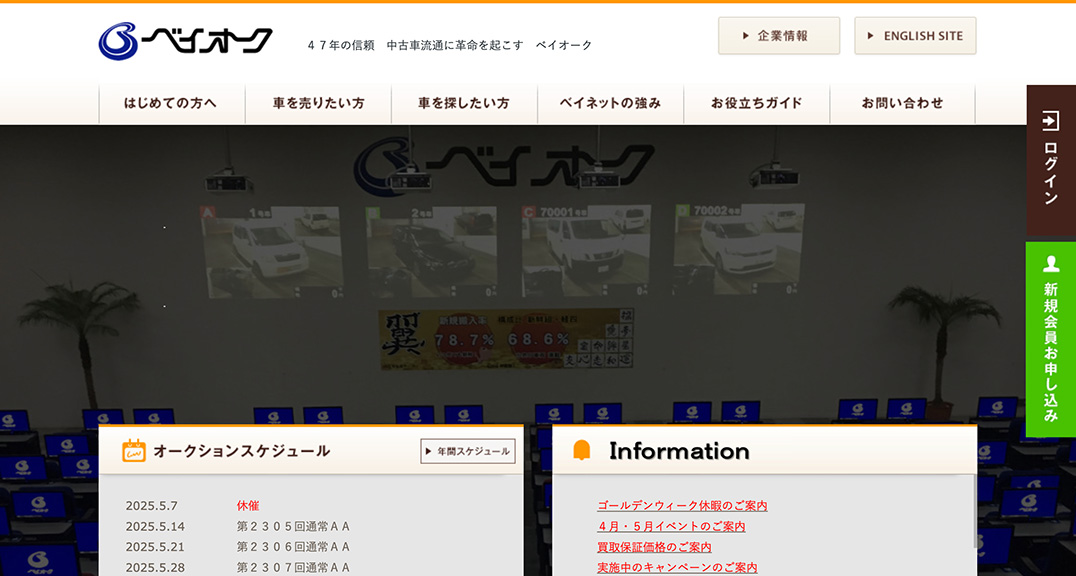1076x576 pixels.
Task: Open the お役立ちガイド menu item
Action: [757, 104]
